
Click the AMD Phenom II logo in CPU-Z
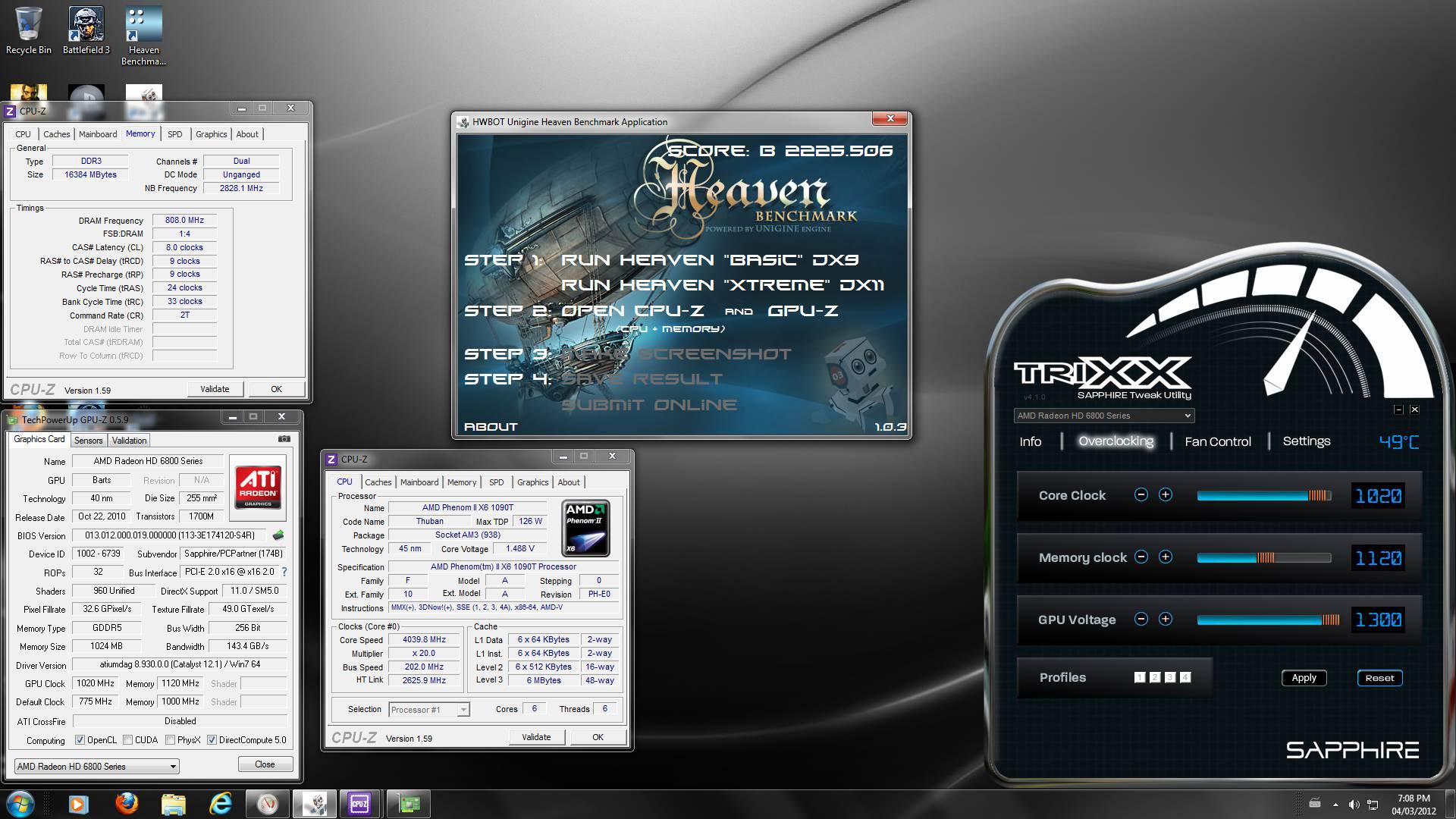pyautogui.click(x=585, y=529)
